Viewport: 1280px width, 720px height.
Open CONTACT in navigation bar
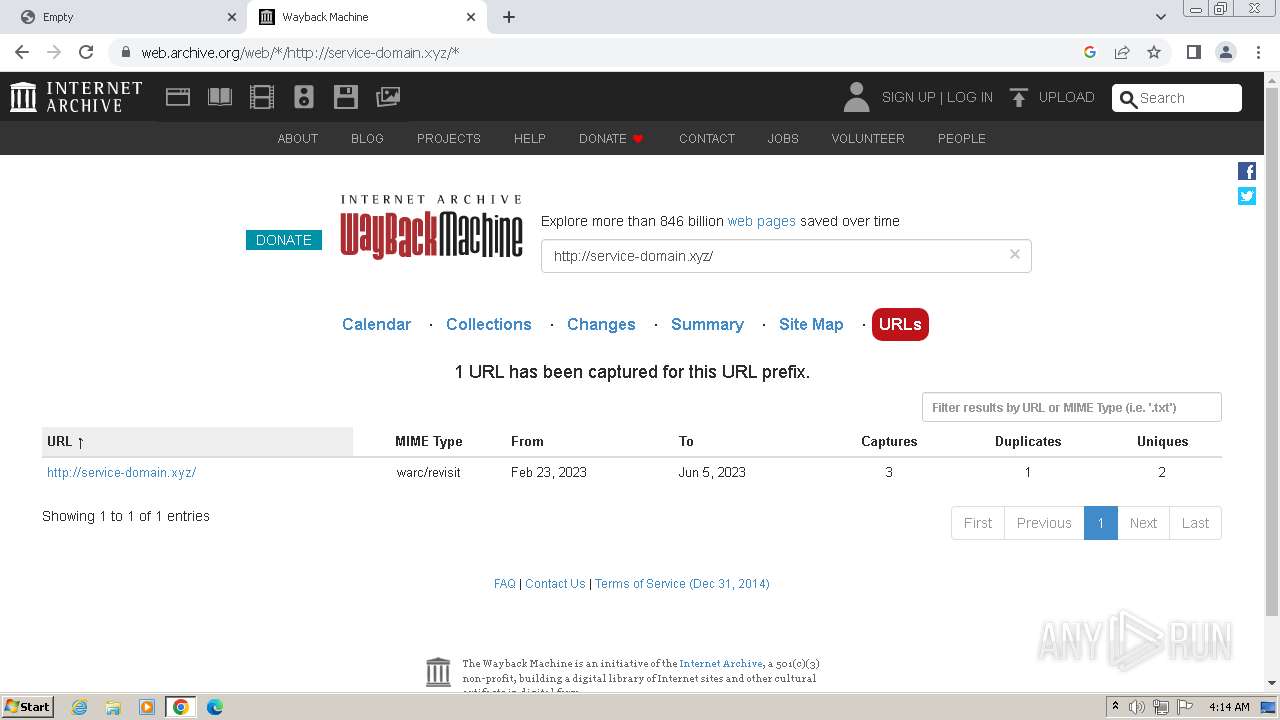pos(707,138)
